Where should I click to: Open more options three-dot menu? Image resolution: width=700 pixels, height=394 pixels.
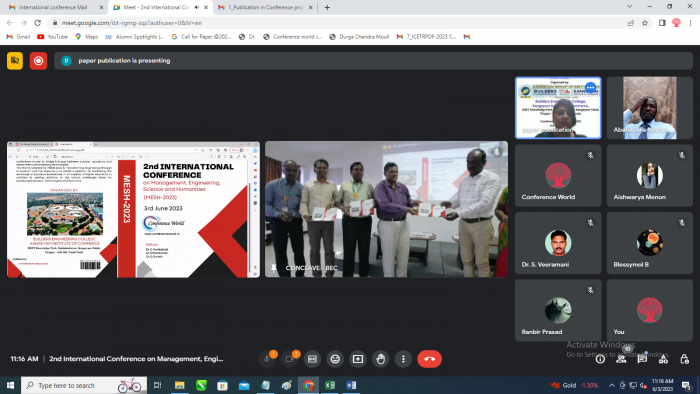coord(404,359)
